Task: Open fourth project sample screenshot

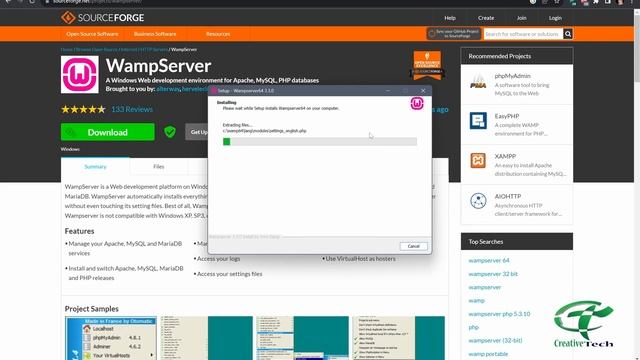Action: [398, 338]
